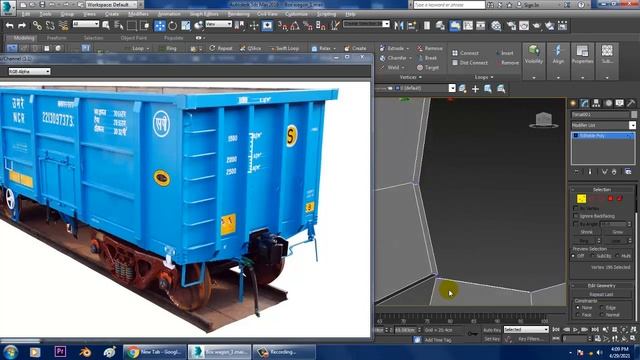Open the Modifiers menu
Screen dimensions: 640x360
tap(138, 14)
